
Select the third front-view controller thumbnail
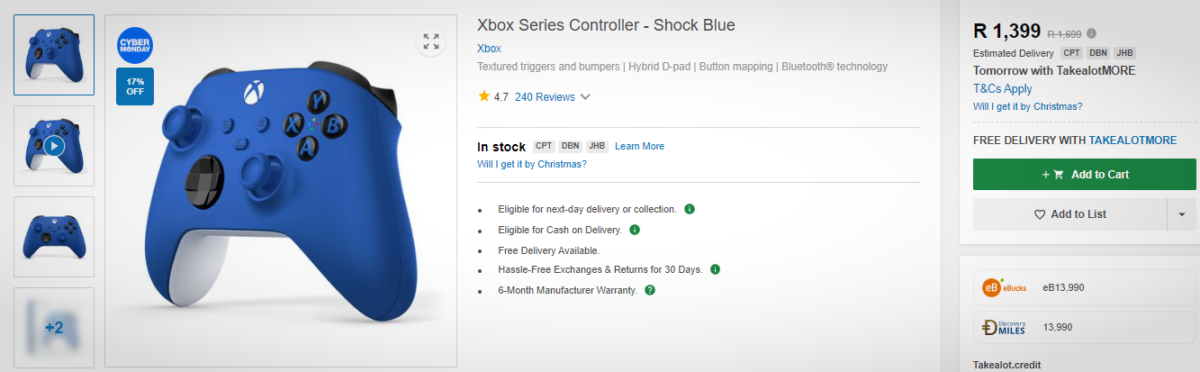[54, 236]
